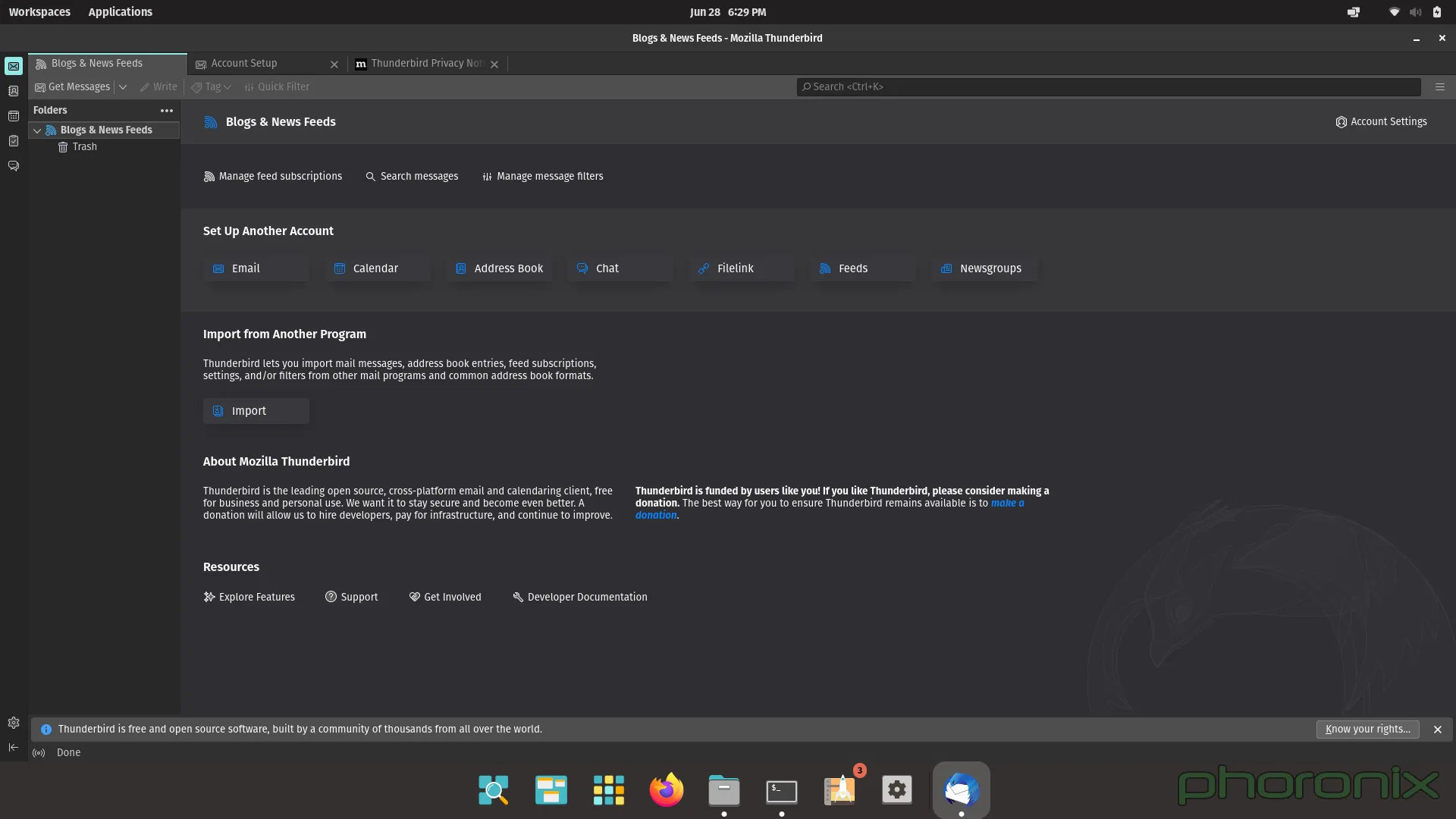1456x819 pixels.
Task: Switch to Blogs & News Feeds tab
Action: tap(108, 64)
